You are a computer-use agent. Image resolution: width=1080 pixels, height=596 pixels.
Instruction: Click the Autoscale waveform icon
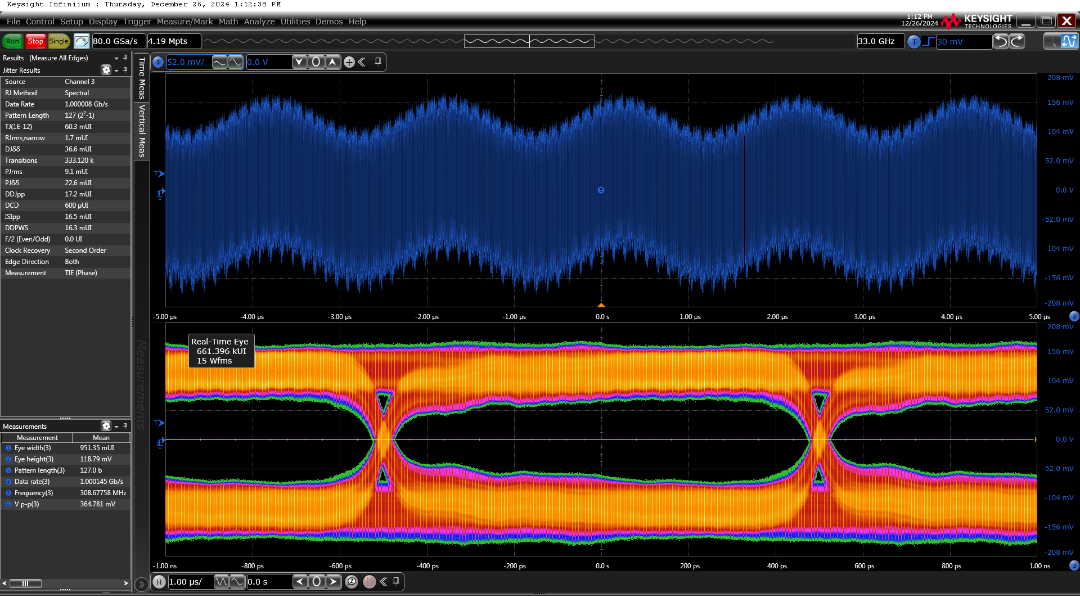[x=81, y=41]
